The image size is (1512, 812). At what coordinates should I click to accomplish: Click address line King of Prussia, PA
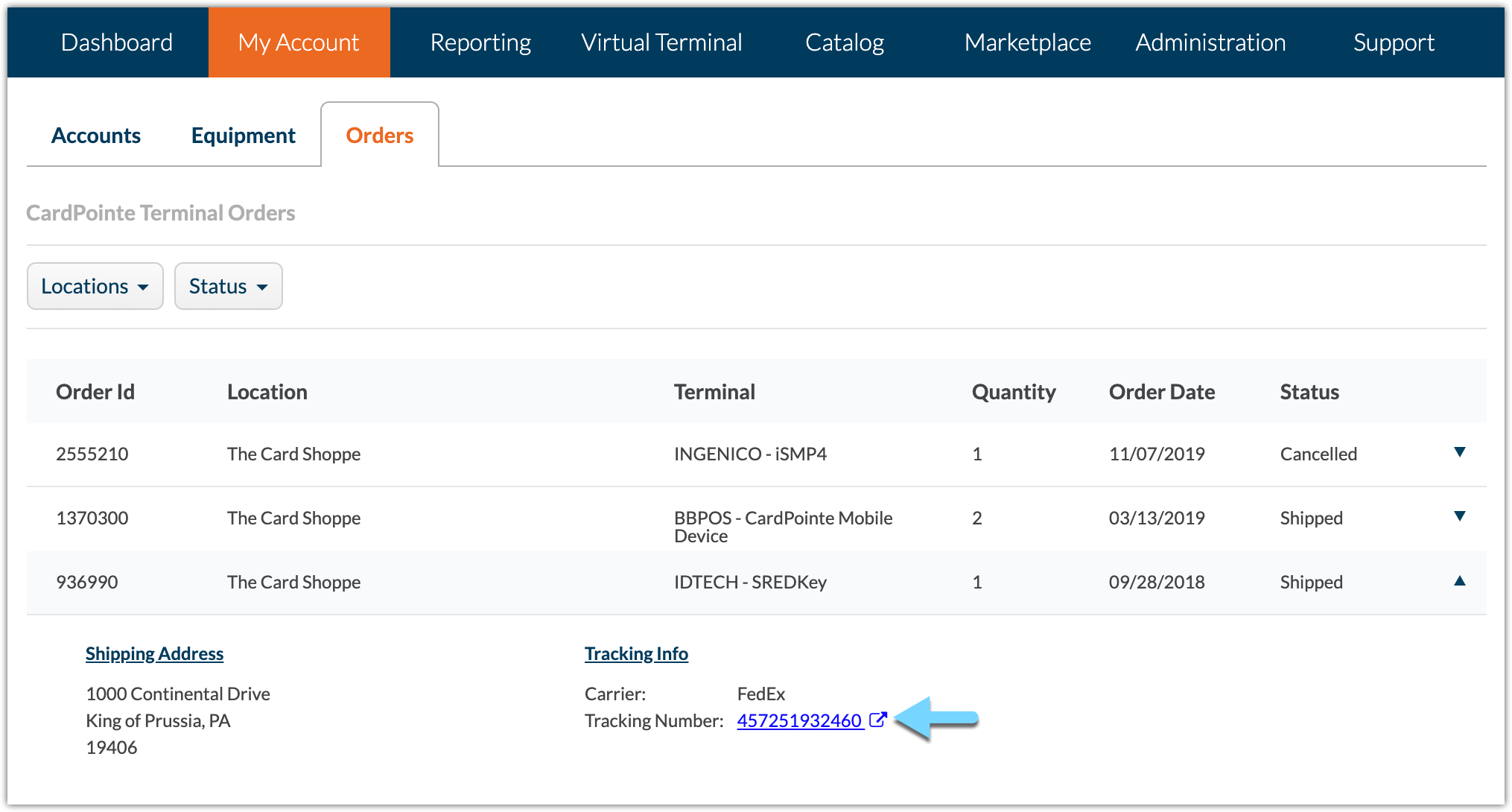(x=158, y=720)
